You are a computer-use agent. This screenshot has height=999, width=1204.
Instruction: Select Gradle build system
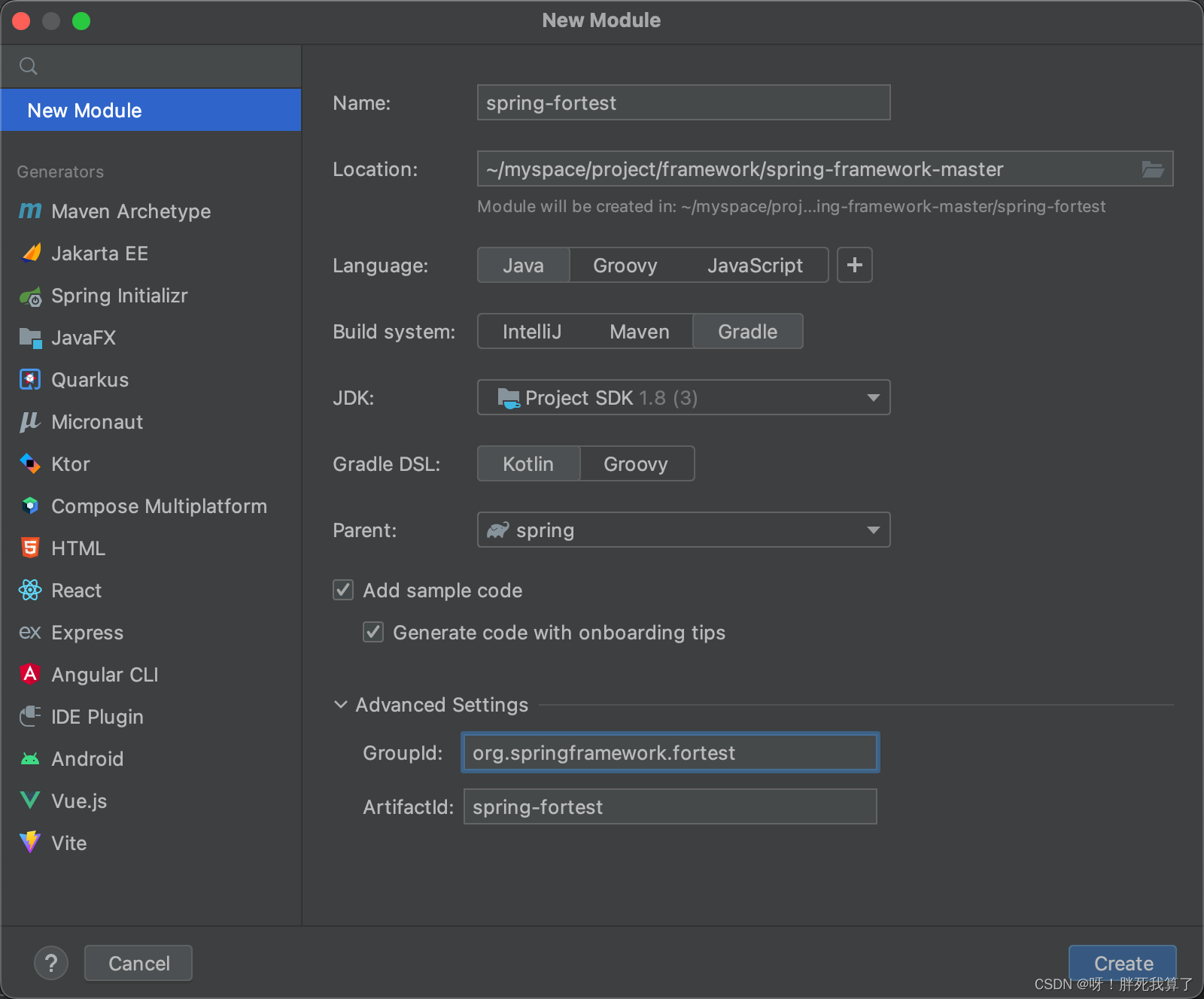click(x=748, y=331)
